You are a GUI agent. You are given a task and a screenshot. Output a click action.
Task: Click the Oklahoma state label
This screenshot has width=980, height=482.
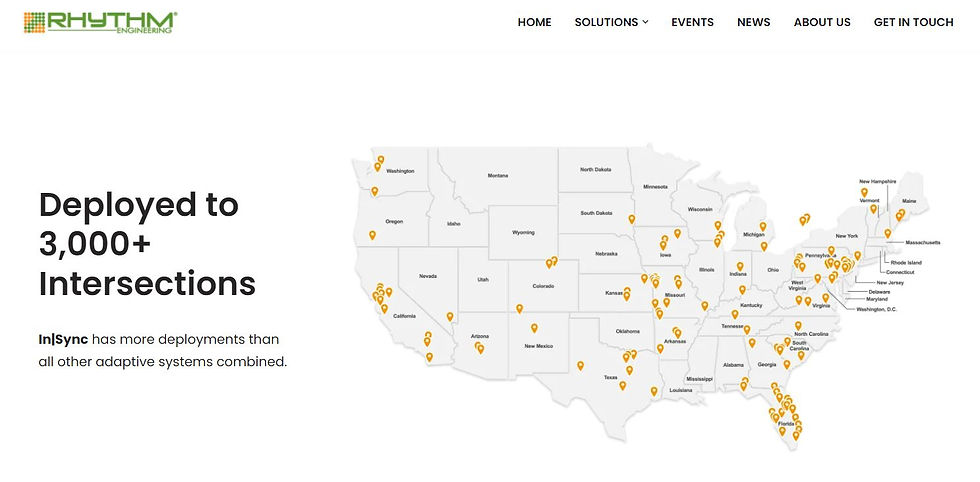[x=628, y=331]
